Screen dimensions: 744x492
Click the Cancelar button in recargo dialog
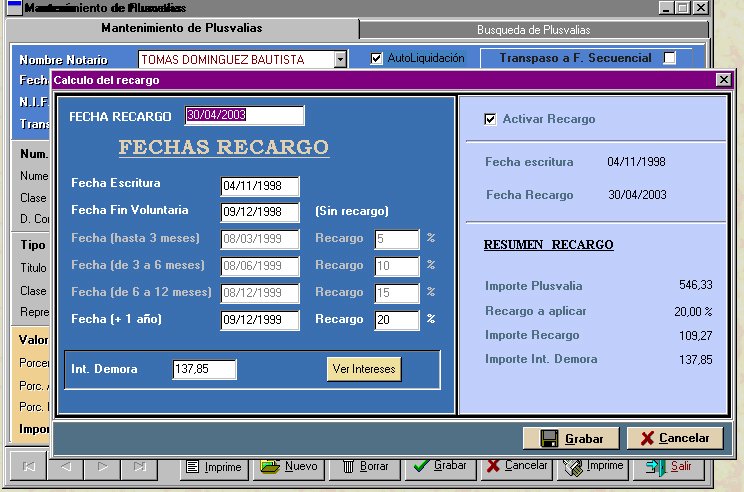coord(675,438)
